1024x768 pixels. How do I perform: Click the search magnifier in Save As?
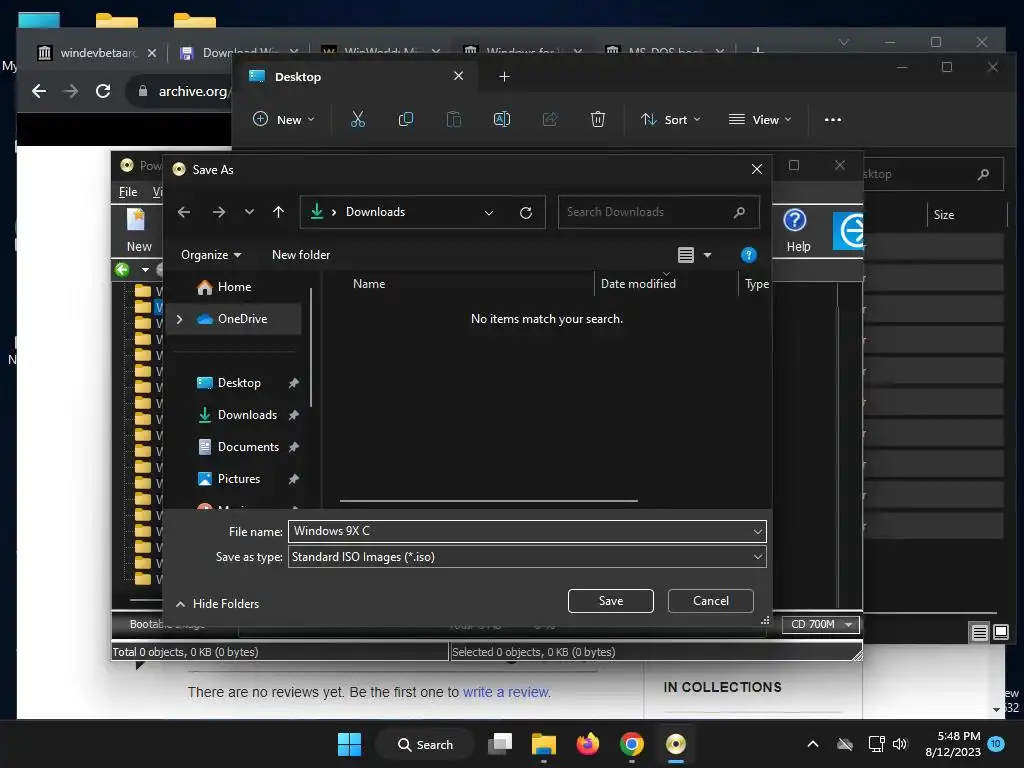739,212
